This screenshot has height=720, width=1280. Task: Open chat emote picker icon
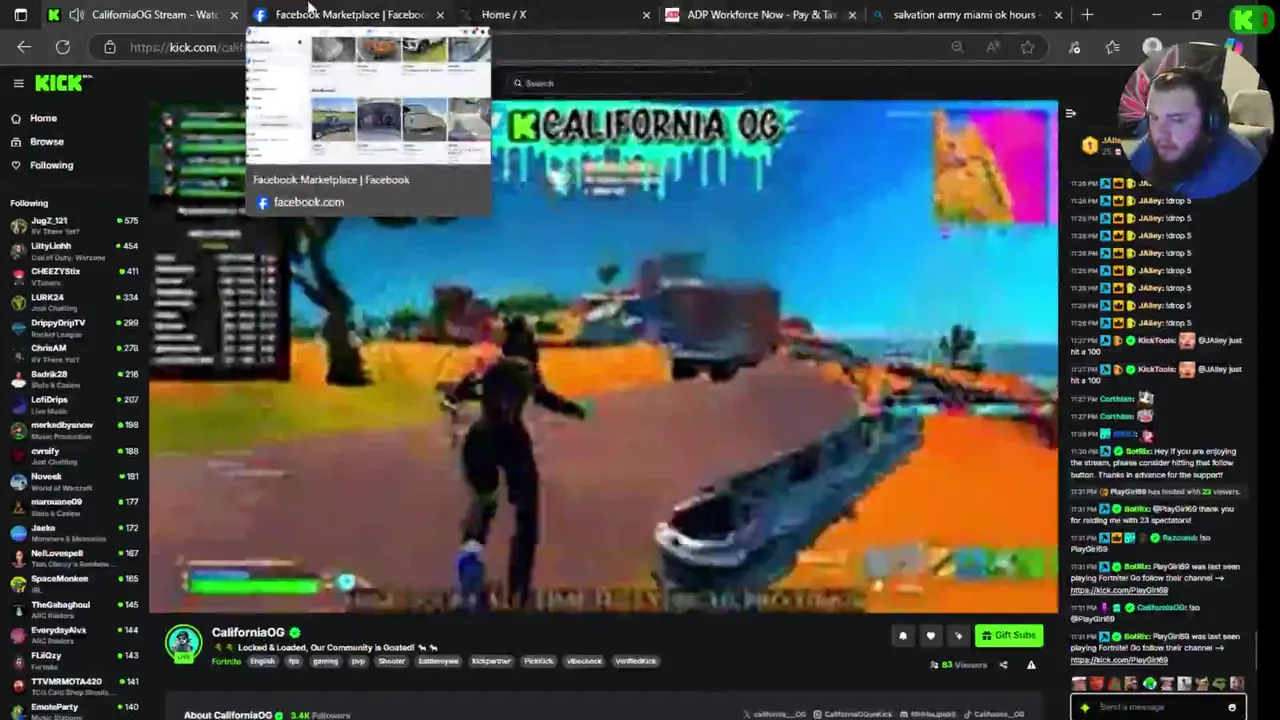tap(1232, 707)
